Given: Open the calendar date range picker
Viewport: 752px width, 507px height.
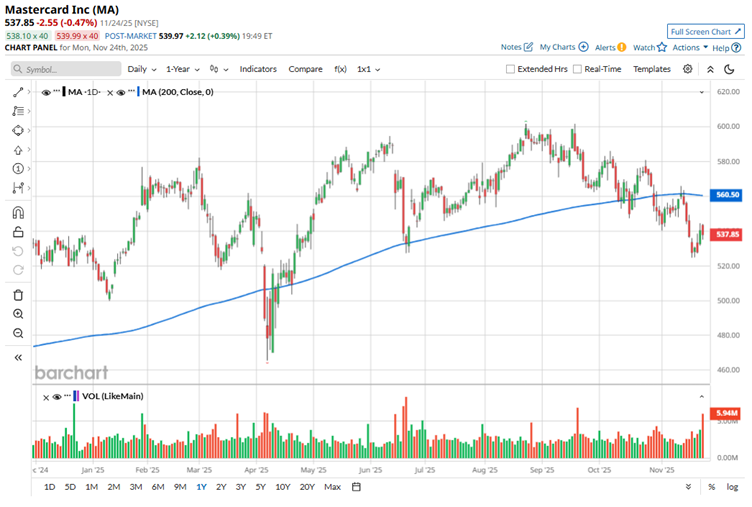Looking at the screenshot, I should [x=356, y=487].
